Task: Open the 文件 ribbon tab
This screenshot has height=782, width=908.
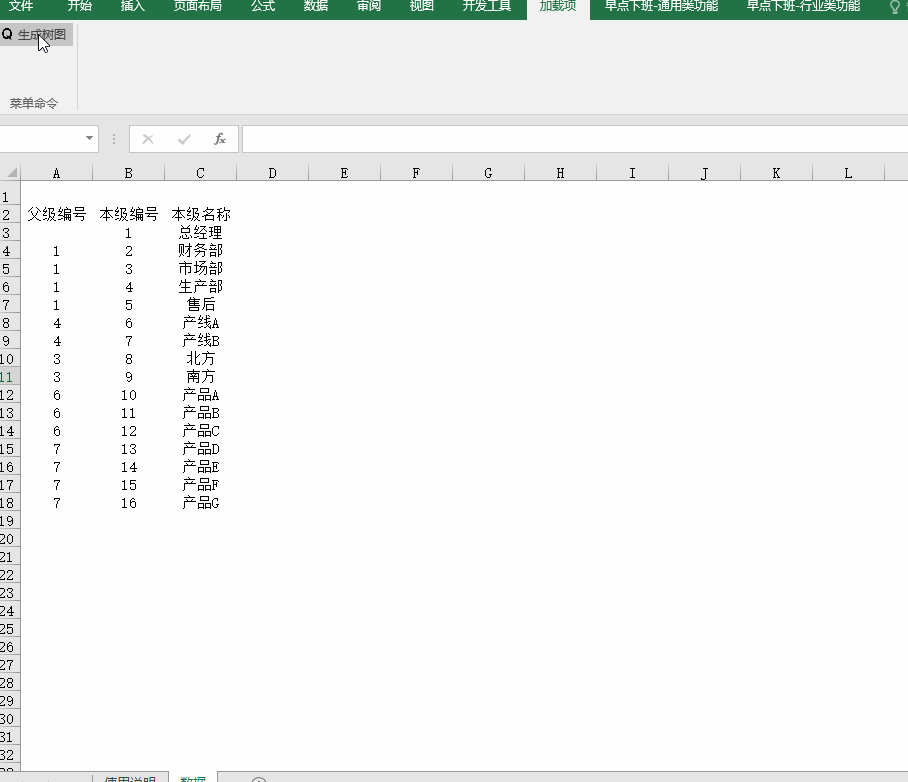Action: (20, 6)
